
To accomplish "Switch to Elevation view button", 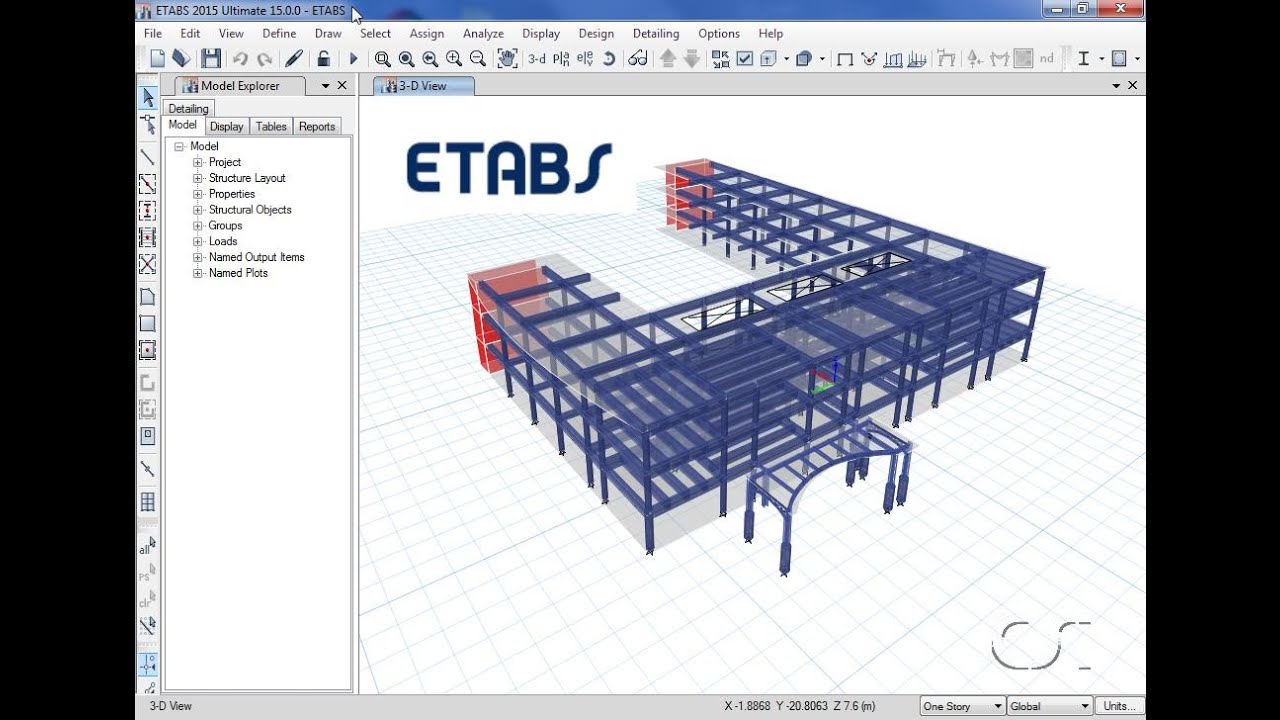I will point(584,59).
